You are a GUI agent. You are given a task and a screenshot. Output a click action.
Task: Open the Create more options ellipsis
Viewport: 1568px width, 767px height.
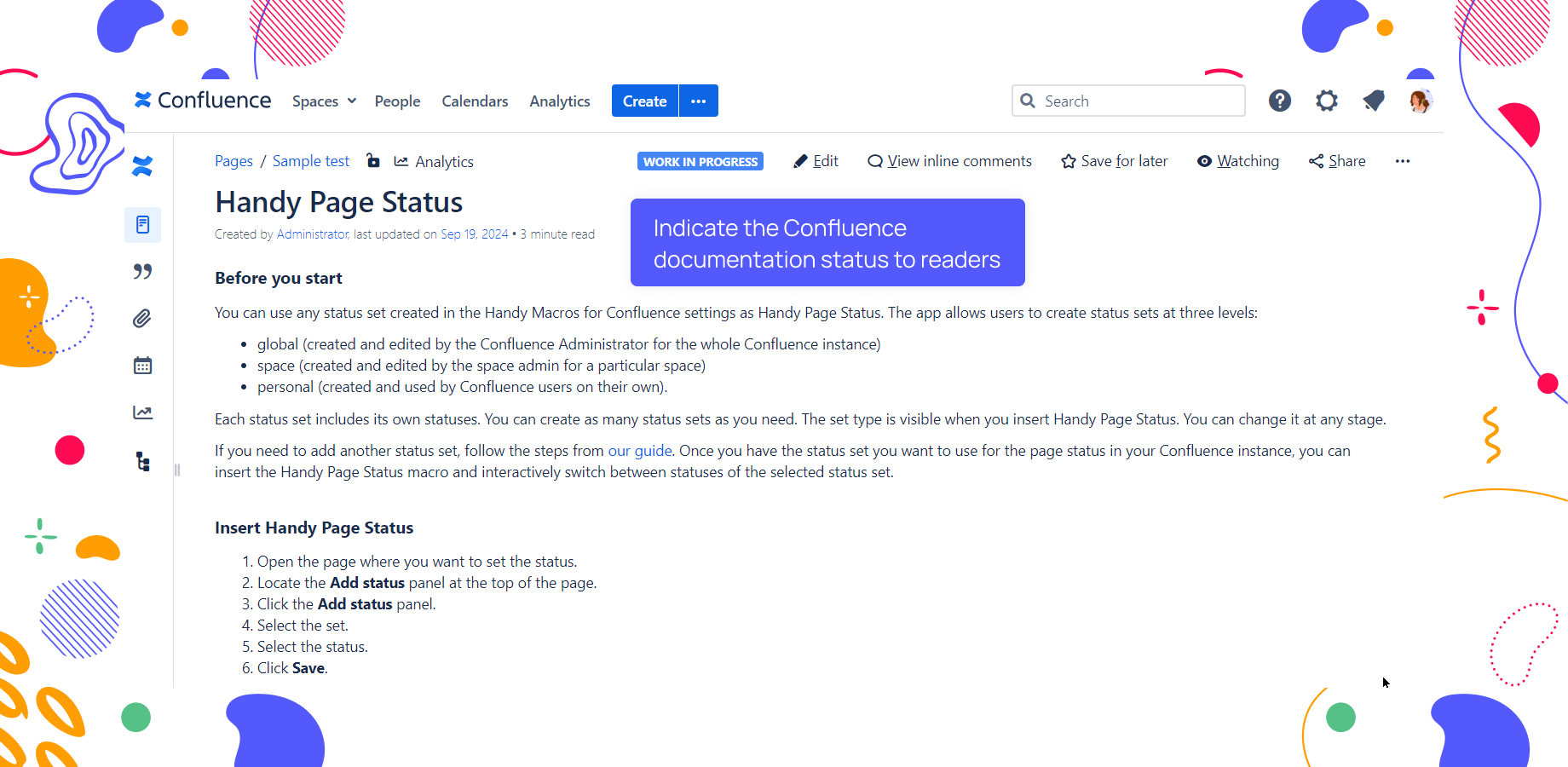coord(699,101)
